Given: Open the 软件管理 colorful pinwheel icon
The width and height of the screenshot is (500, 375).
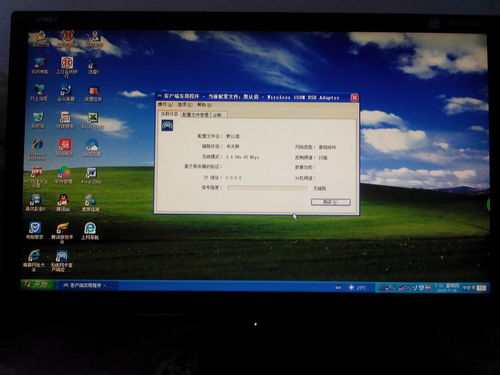Looking at the screenshot, I should click(63, 176).
